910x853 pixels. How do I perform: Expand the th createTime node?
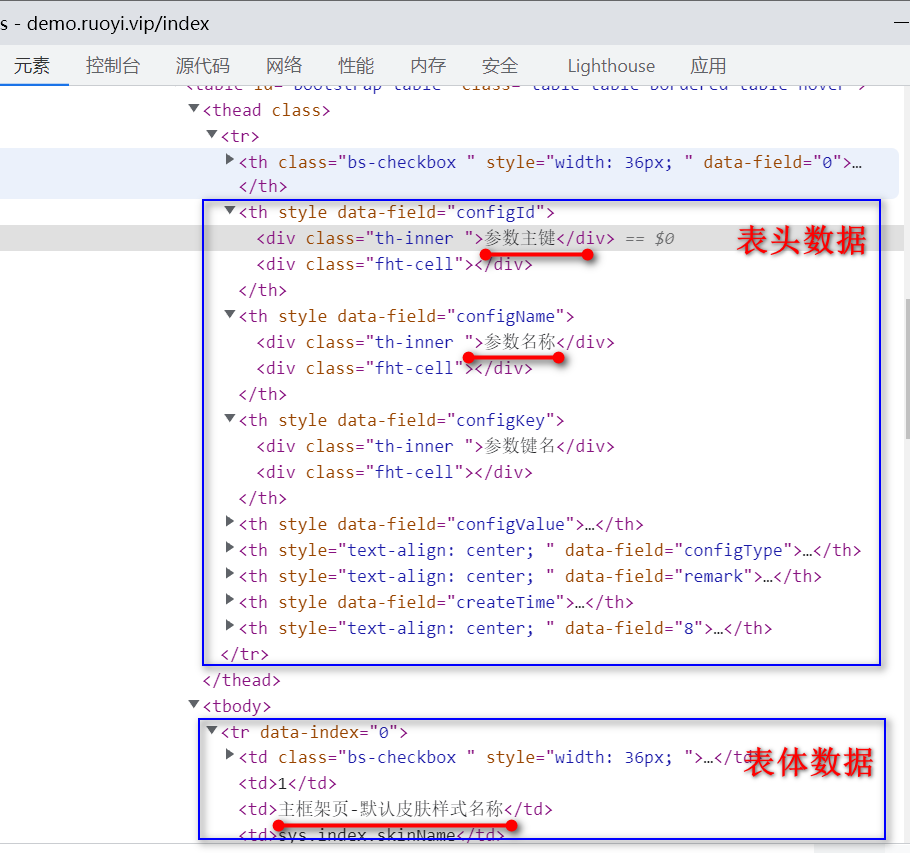tap(230, 599)
